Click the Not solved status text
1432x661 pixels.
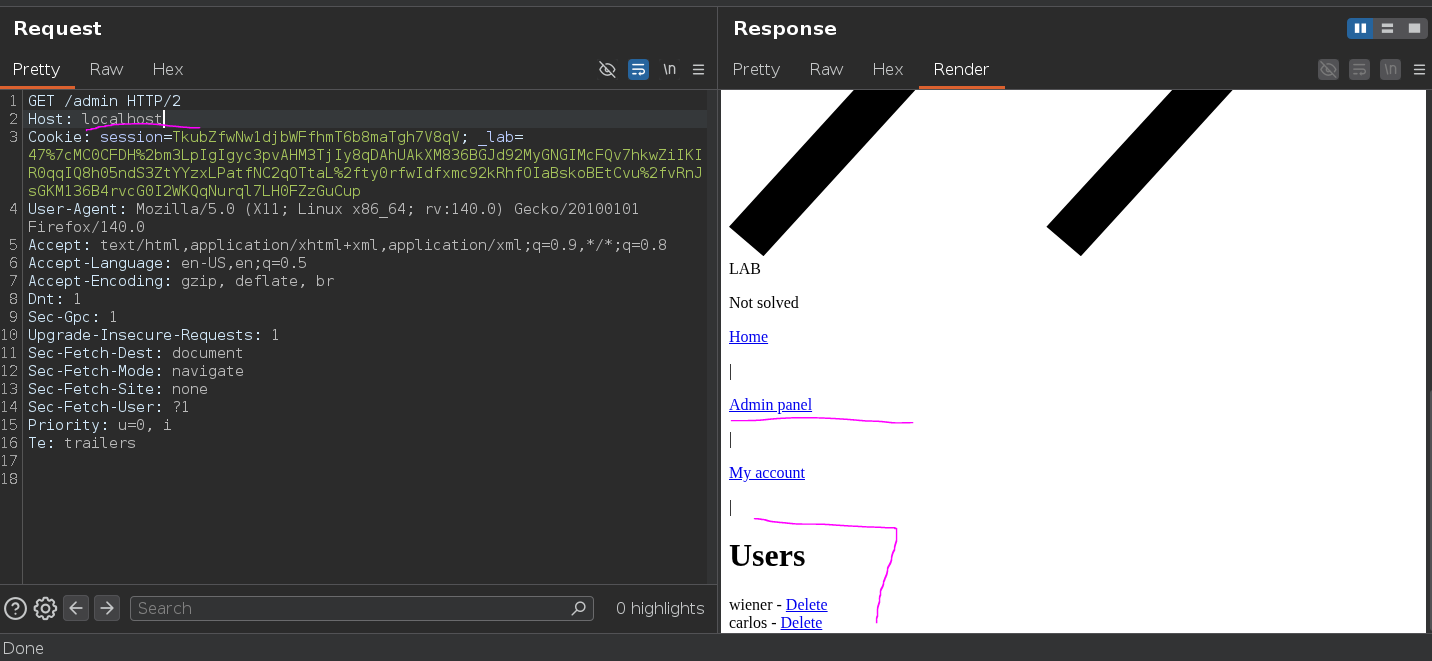click(x=763, y=303)
